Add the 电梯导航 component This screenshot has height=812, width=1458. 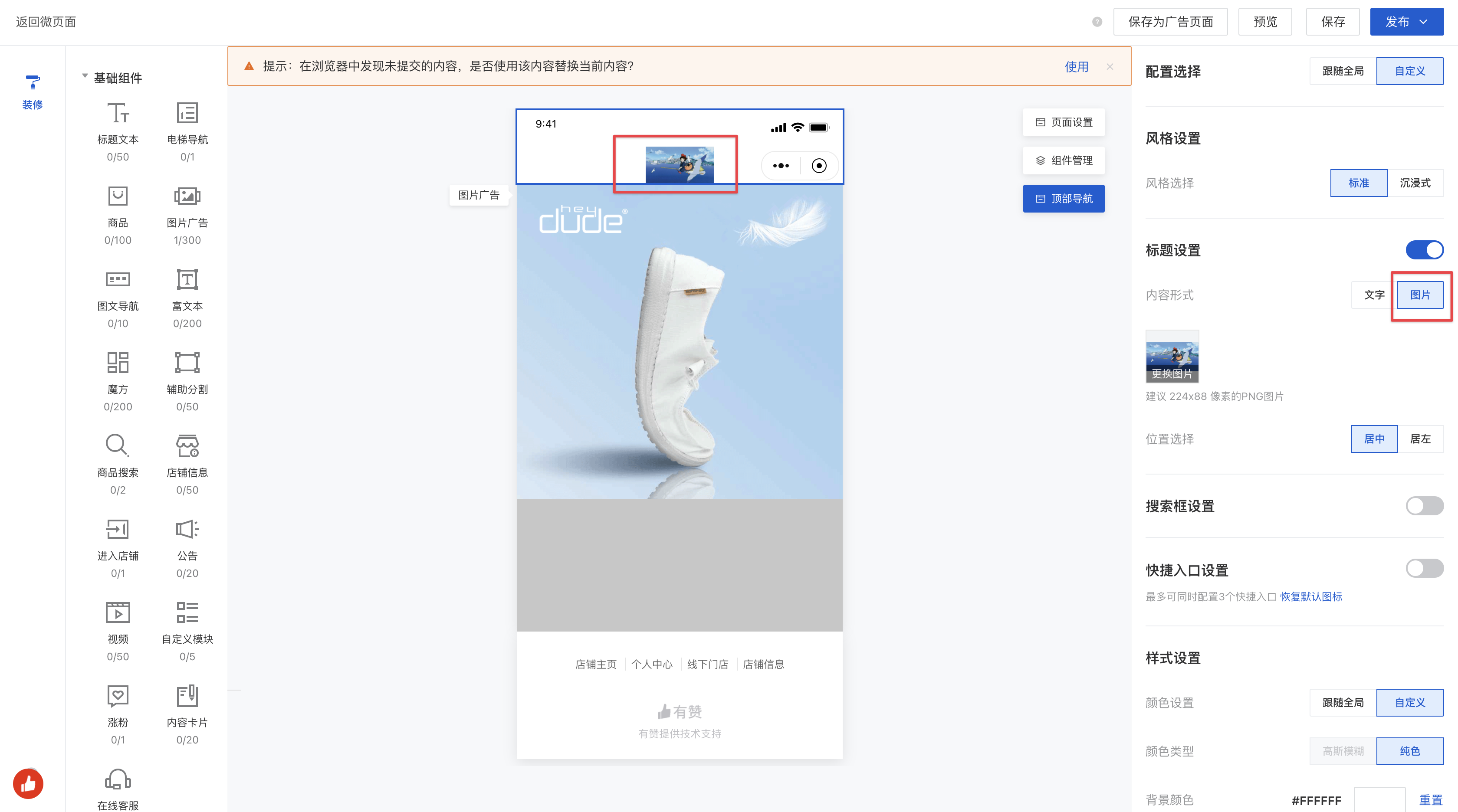point(187,113)
